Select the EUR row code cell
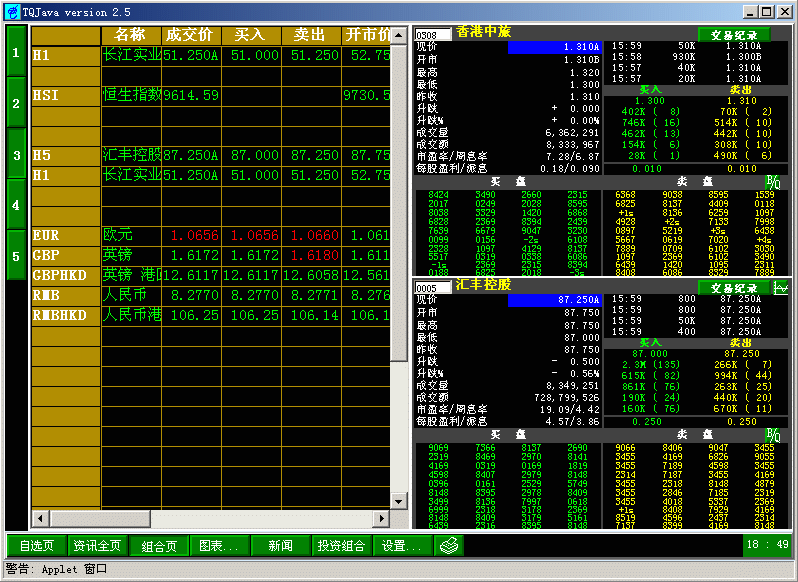This screenshot has height=582, width=798. pos(66,236)
